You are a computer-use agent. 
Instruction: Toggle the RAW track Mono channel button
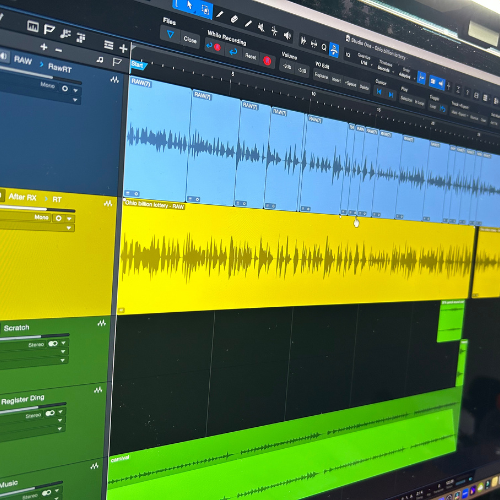pos(65,88)
